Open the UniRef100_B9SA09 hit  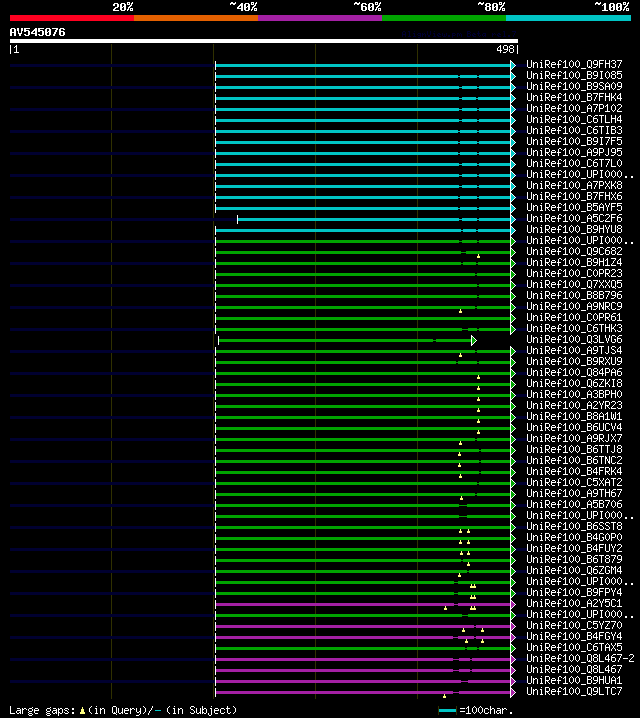tap(574, 86)
